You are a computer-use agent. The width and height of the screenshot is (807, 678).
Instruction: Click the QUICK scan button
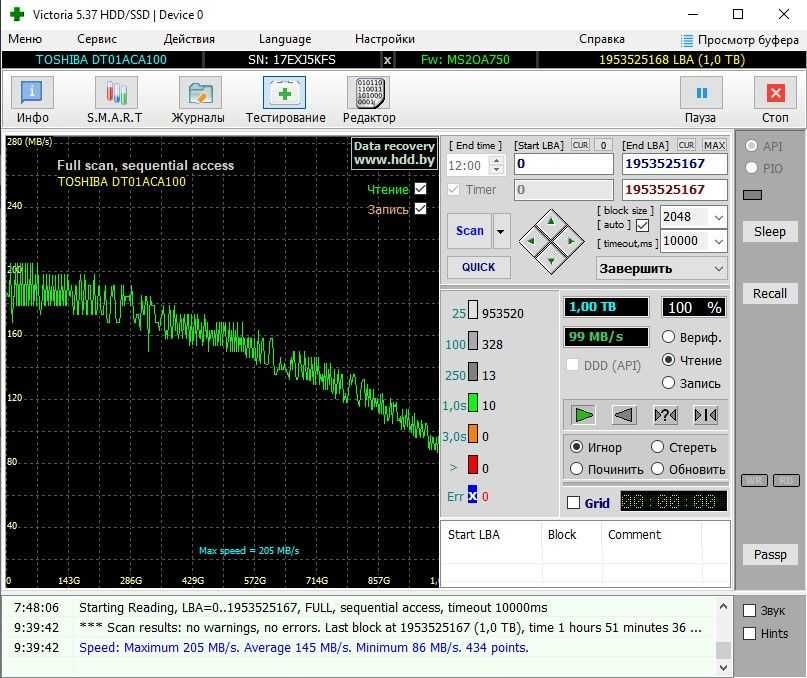(478, 267)
